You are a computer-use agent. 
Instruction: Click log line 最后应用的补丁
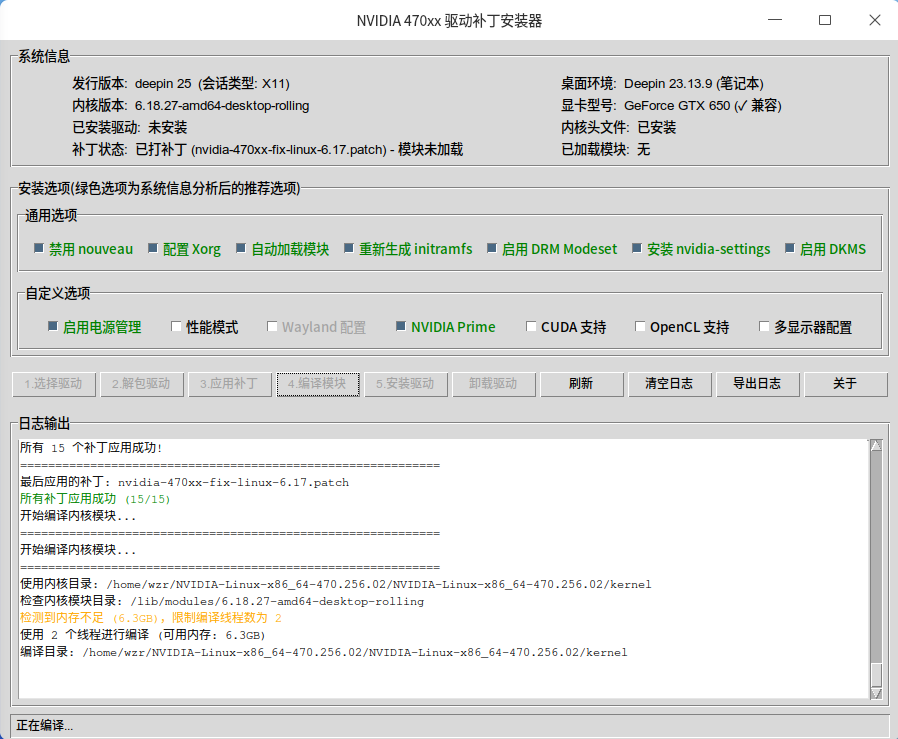184,482
